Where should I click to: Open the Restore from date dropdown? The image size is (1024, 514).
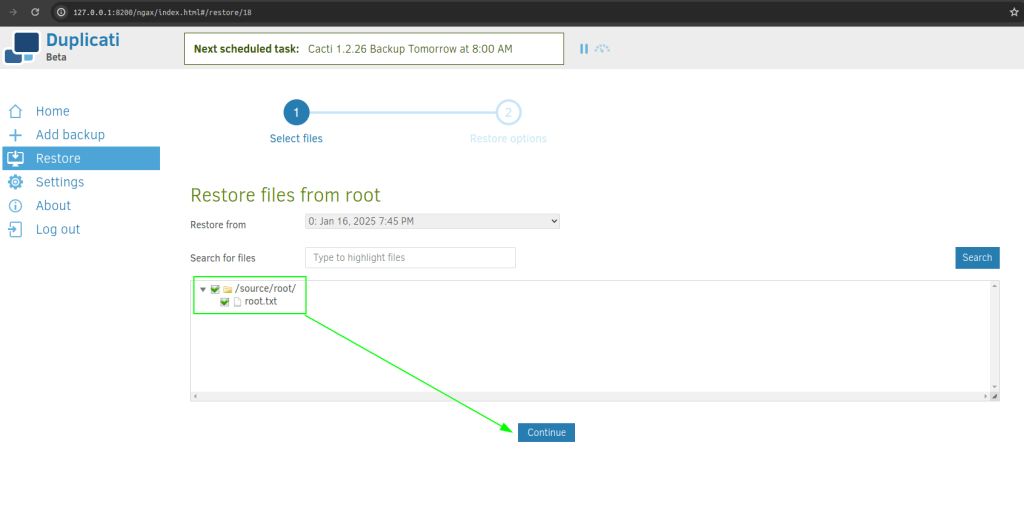432,221
